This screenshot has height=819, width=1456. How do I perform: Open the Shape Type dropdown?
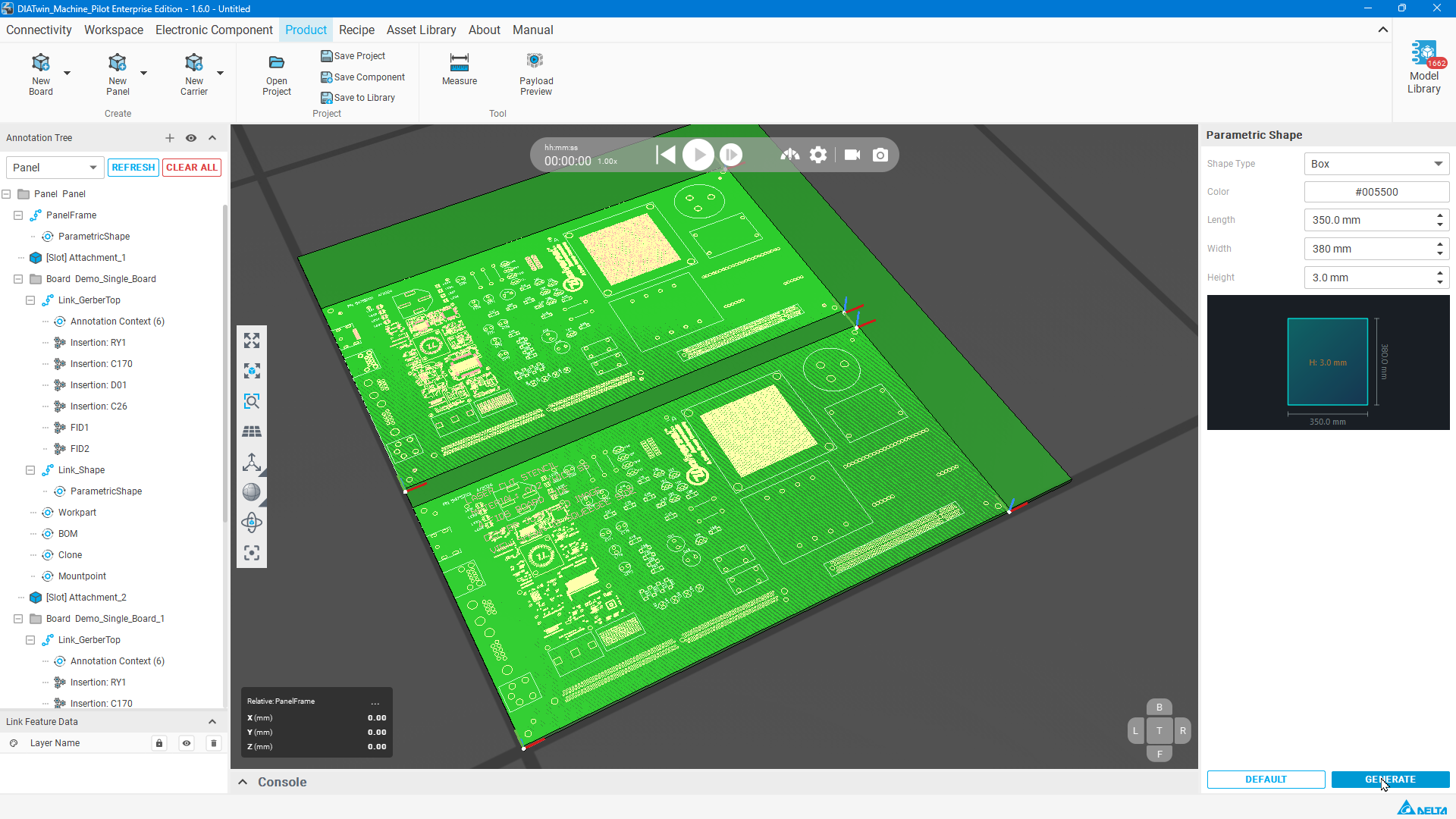pyautogui.click(x=1376, y=164)
